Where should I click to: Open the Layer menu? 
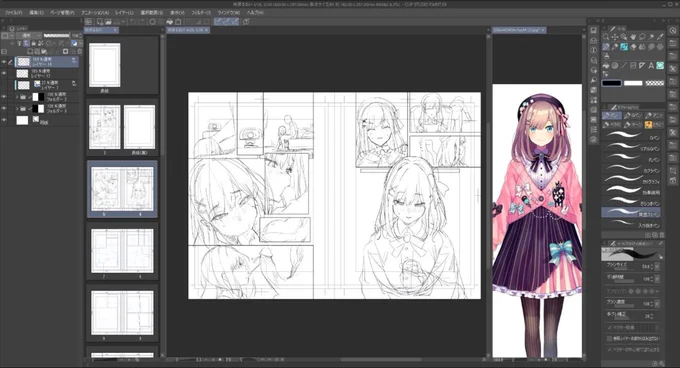point(124,13)
